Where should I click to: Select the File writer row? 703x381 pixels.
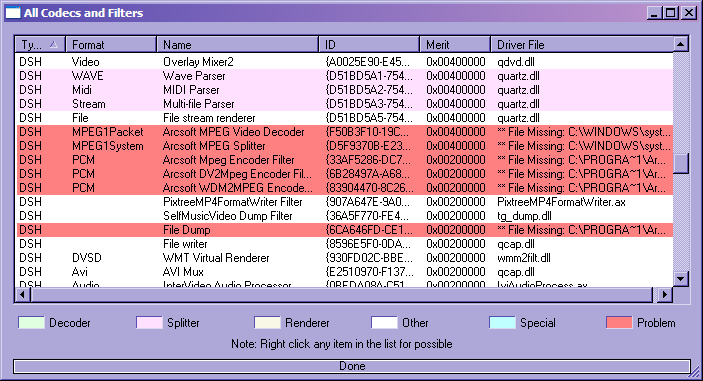click(x=345, y=244)
